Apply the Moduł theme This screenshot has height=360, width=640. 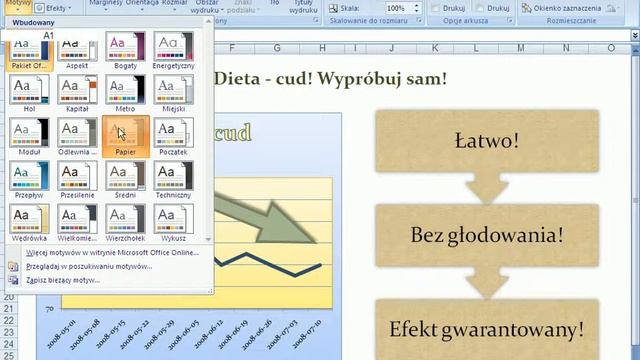pos(29,137)
